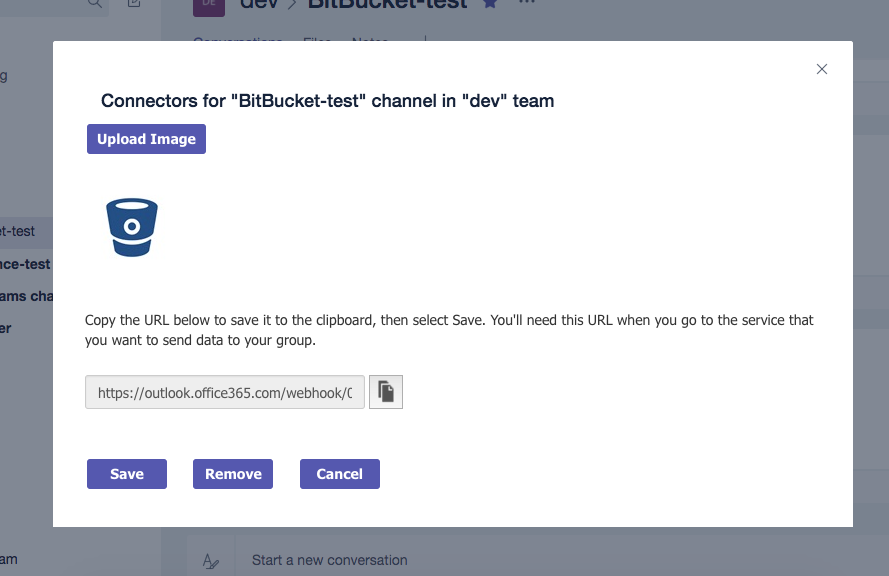This screenshot has width=889, height=576.
Task: Open the sidebar channel ending in "nce-test"
Action: click(x=25, y=264)
